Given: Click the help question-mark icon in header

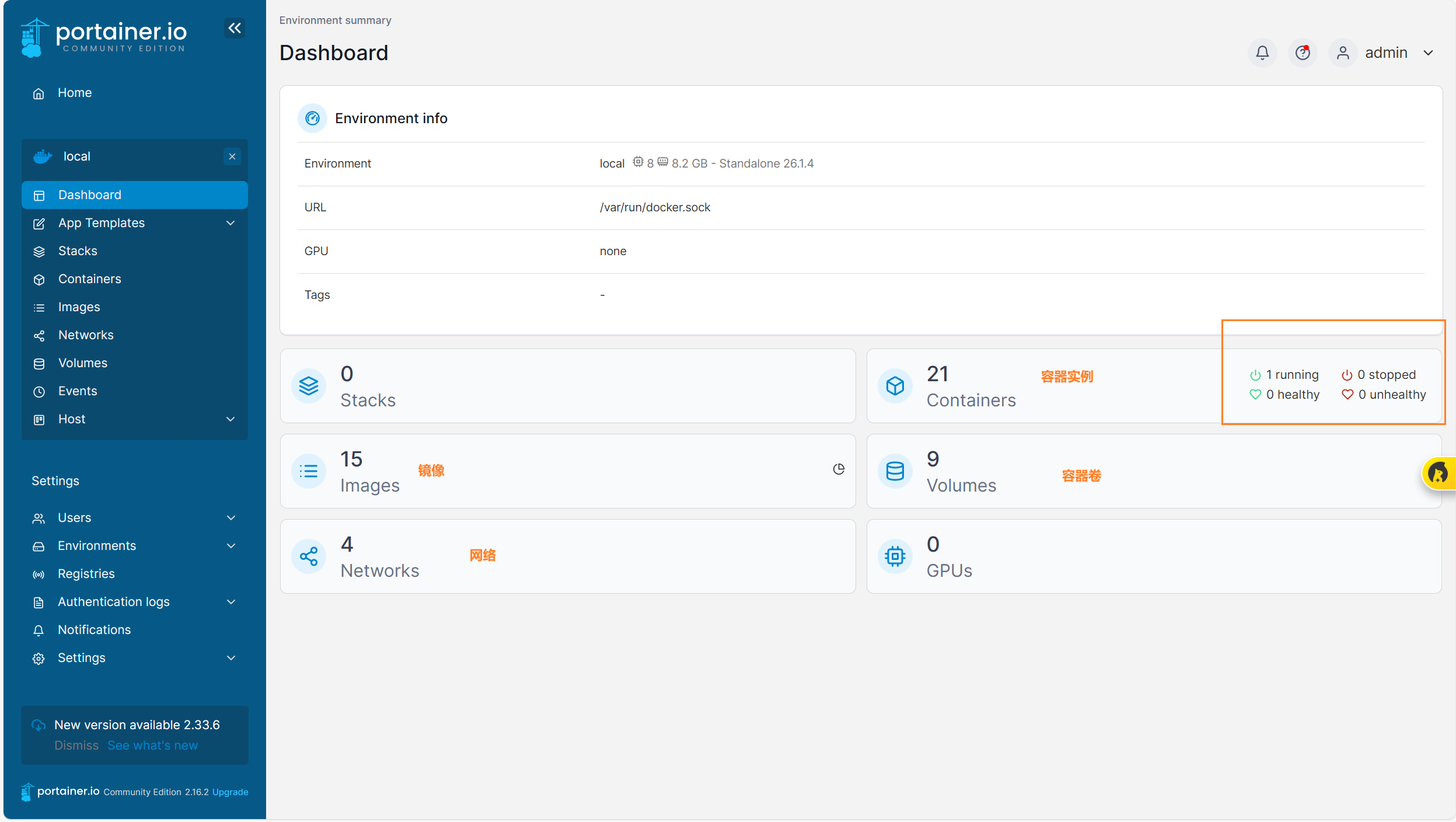Looking at the screenshot, I should click(x=1303, y=53).
